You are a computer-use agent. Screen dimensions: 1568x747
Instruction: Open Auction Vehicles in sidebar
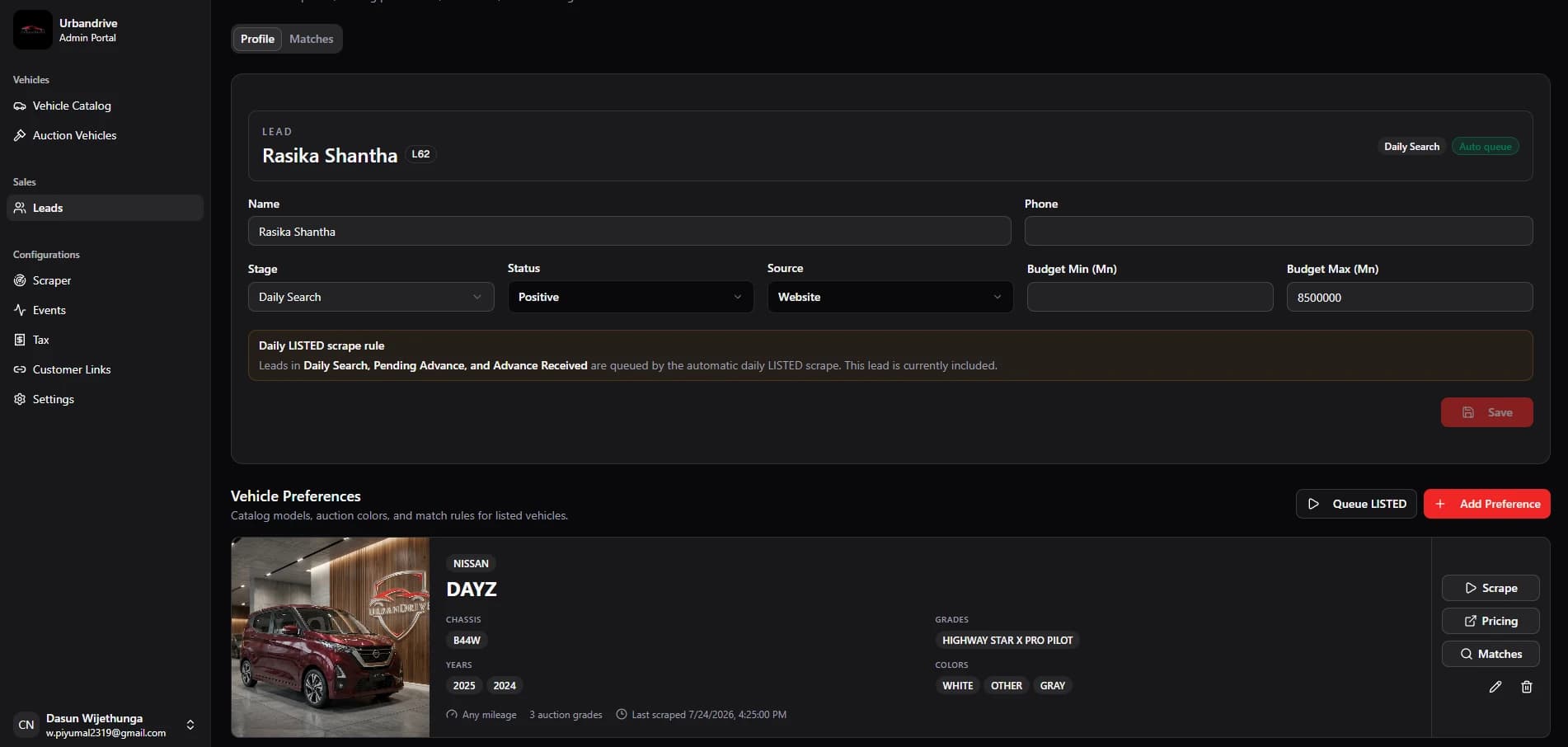(x=105, y=135)
